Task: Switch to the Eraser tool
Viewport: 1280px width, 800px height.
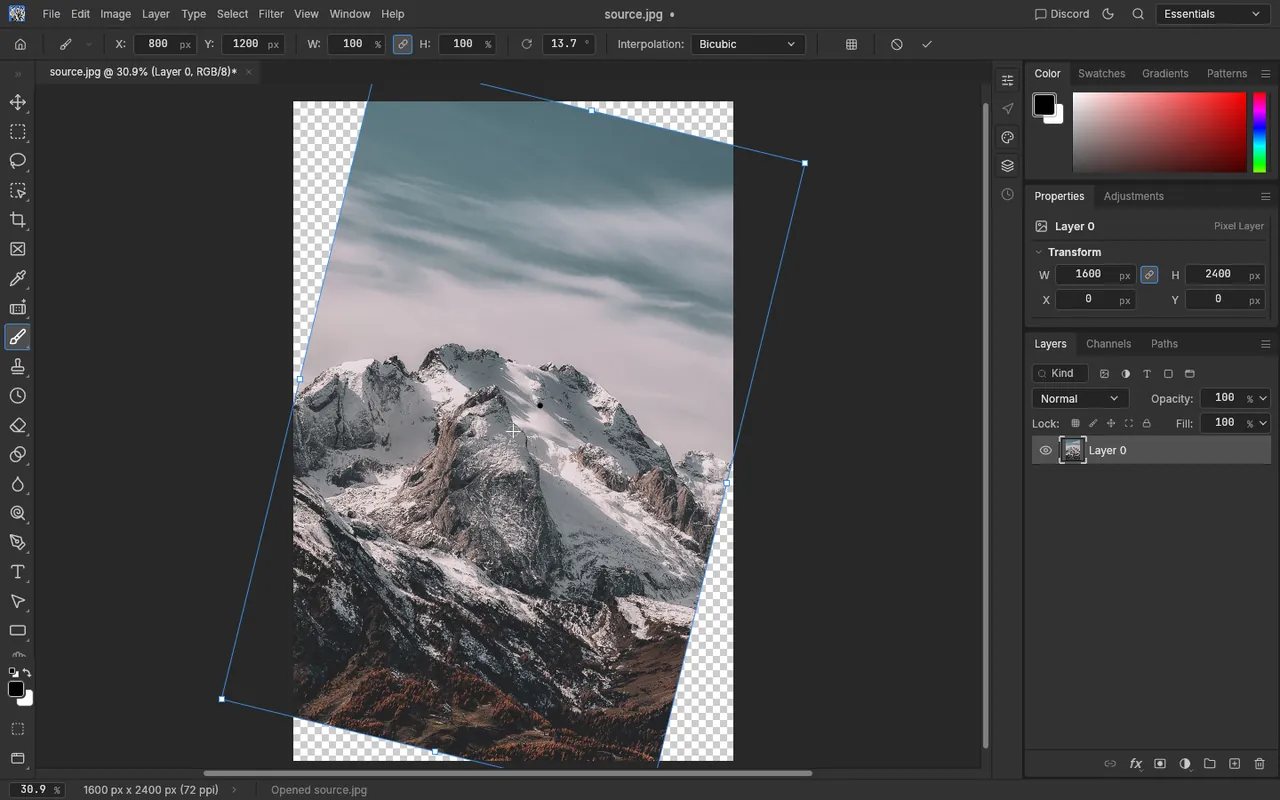Action: [18, 426]
